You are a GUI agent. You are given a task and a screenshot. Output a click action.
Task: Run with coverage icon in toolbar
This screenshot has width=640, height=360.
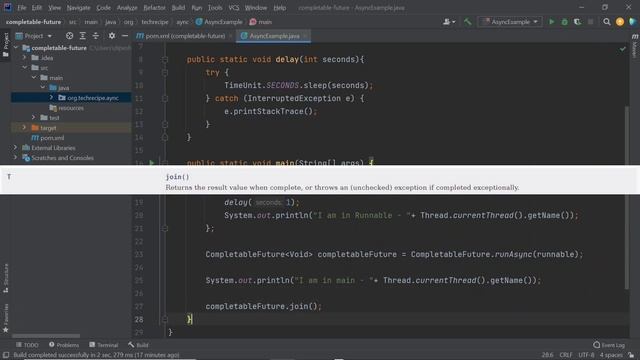pos(577,22)
